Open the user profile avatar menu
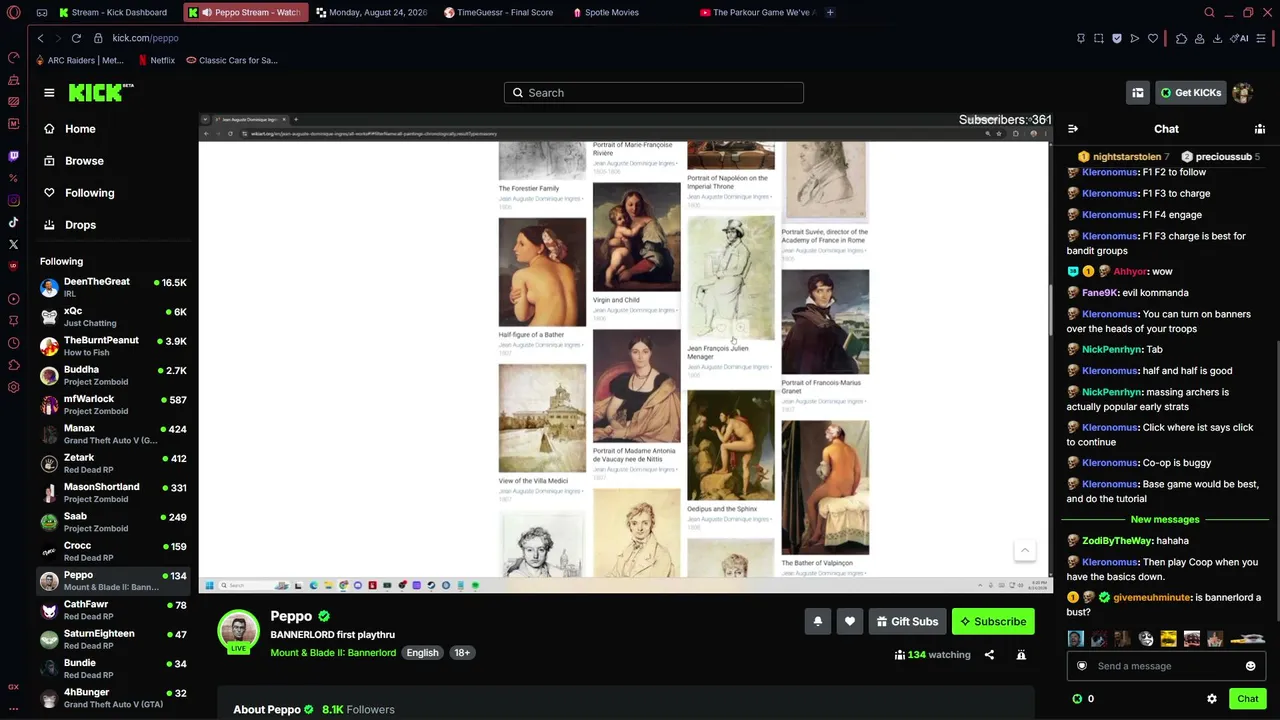Viewport: 1280px width, 720px height. 1242,93
